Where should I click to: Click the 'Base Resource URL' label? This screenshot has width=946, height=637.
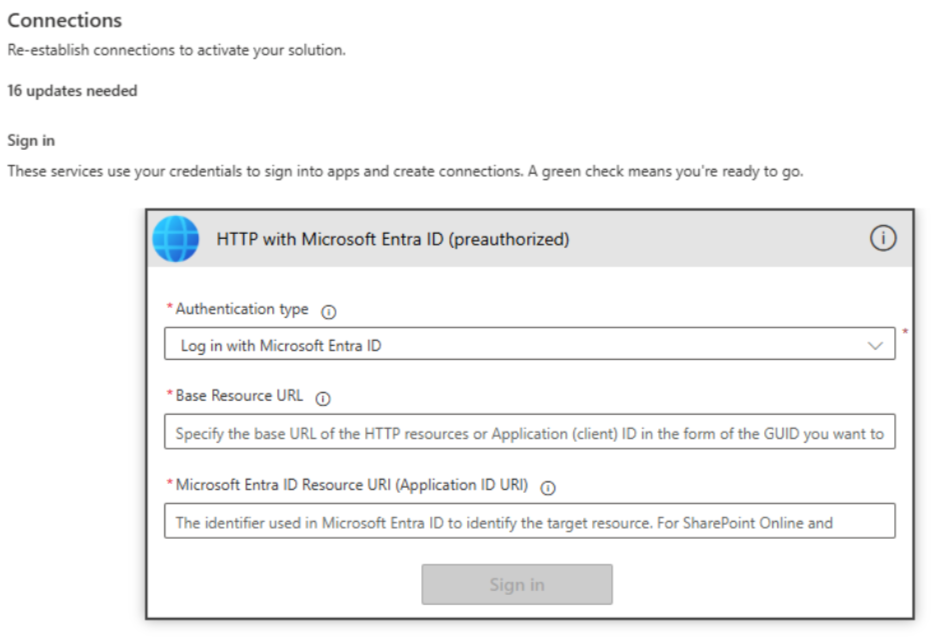(x=240, y=396)
